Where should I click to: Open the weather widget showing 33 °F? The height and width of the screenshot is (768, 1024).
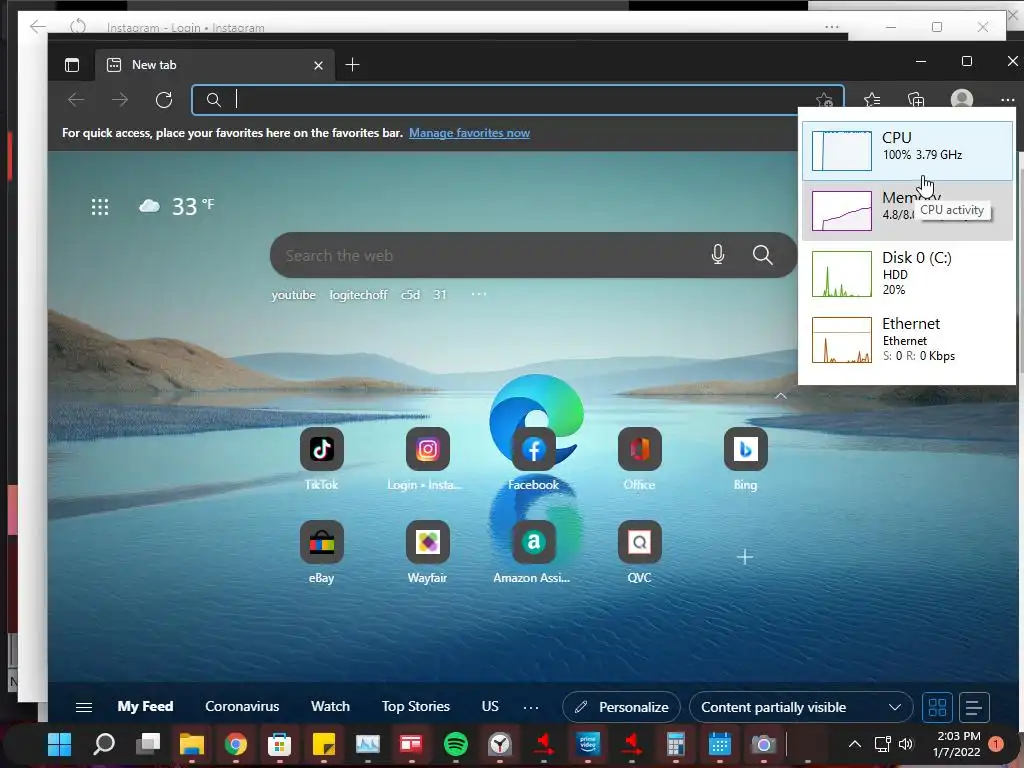point(176,206)
